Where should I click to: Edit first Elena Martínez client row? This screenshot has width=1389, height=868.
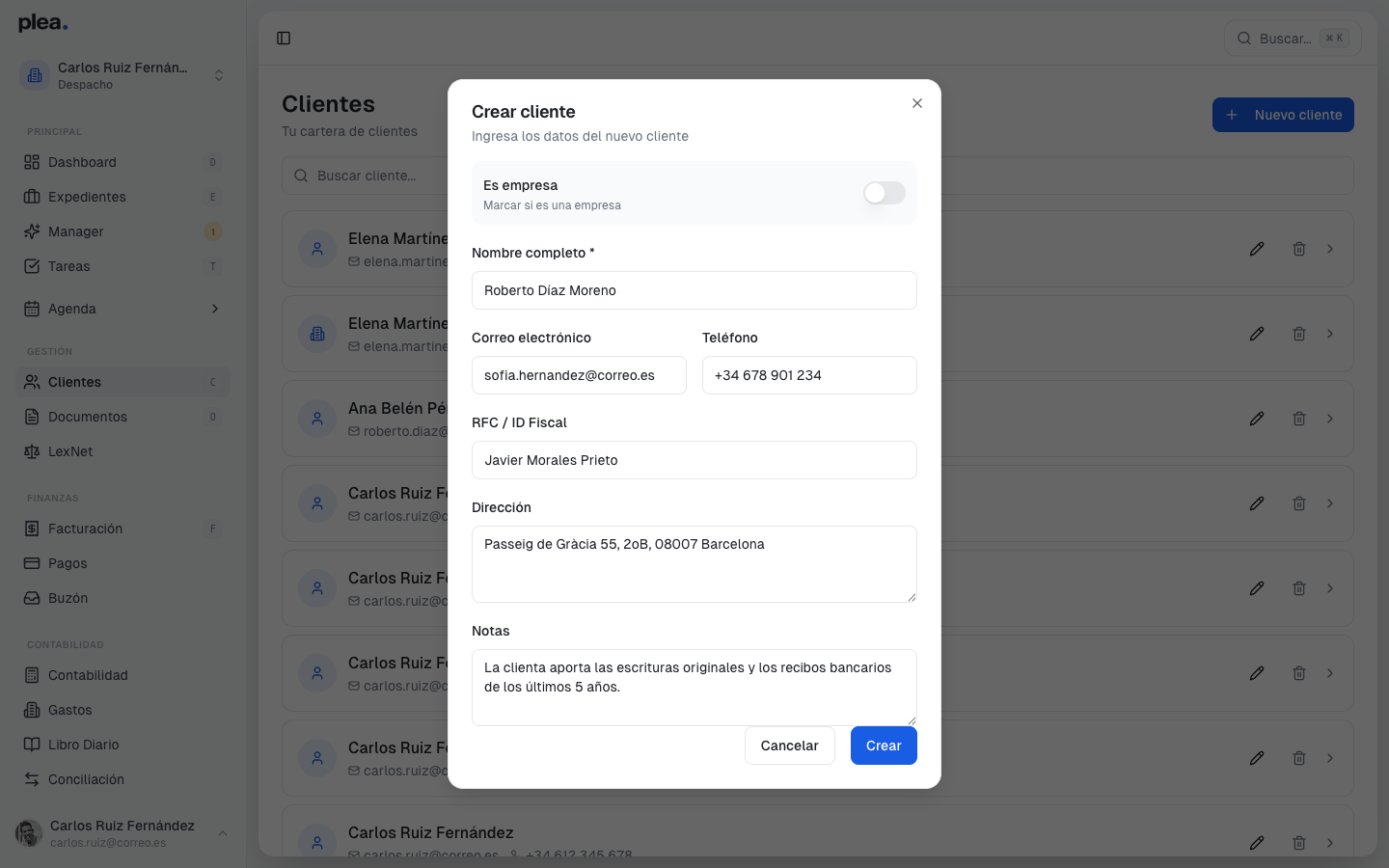tap(1257, 249)
